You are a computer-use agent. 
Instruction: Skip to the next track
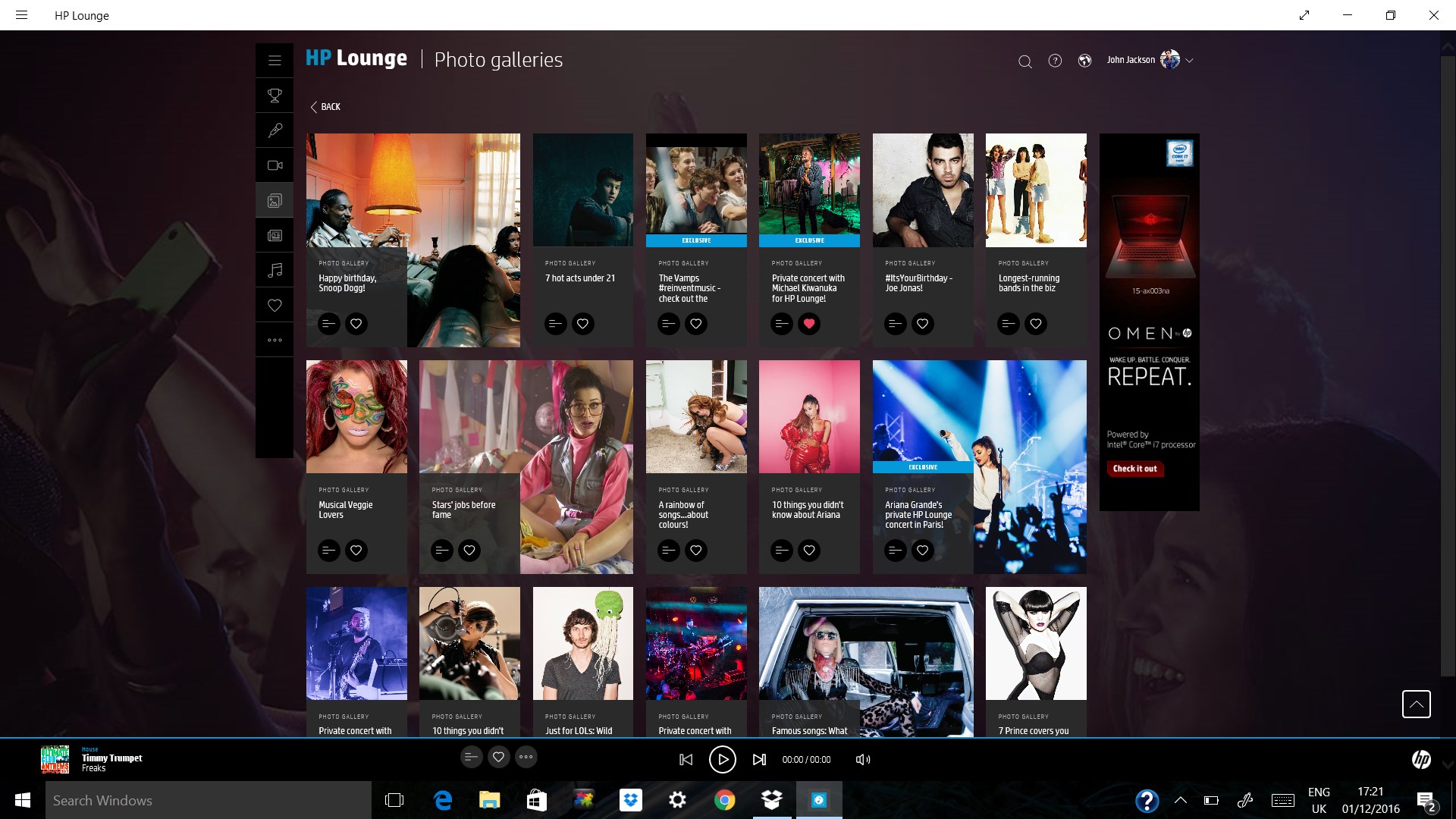(758, 759)
